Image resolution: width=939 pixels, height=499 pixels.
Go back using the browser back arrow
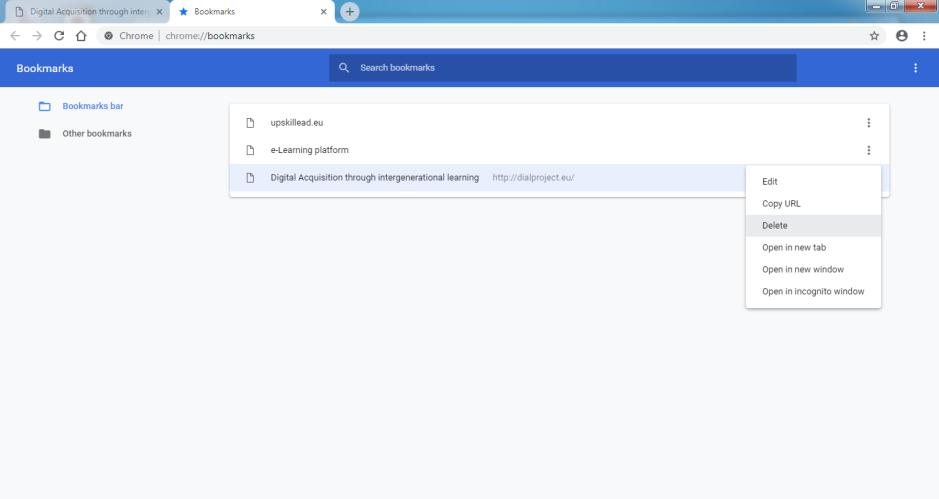pyautogui.click(x=15, y=36)
